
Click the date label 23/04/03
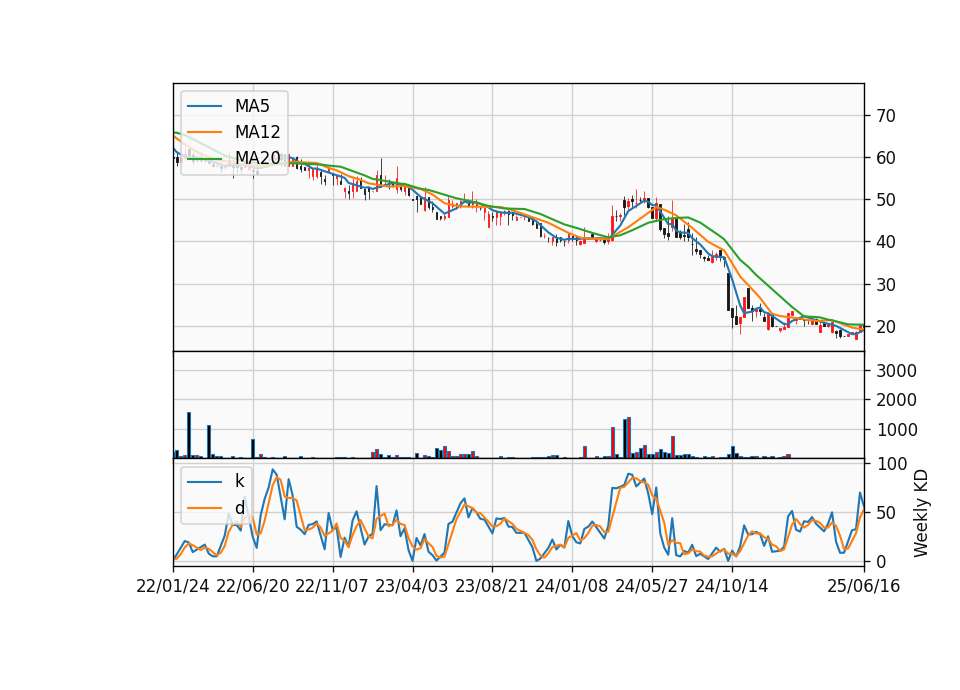[412, 586]
